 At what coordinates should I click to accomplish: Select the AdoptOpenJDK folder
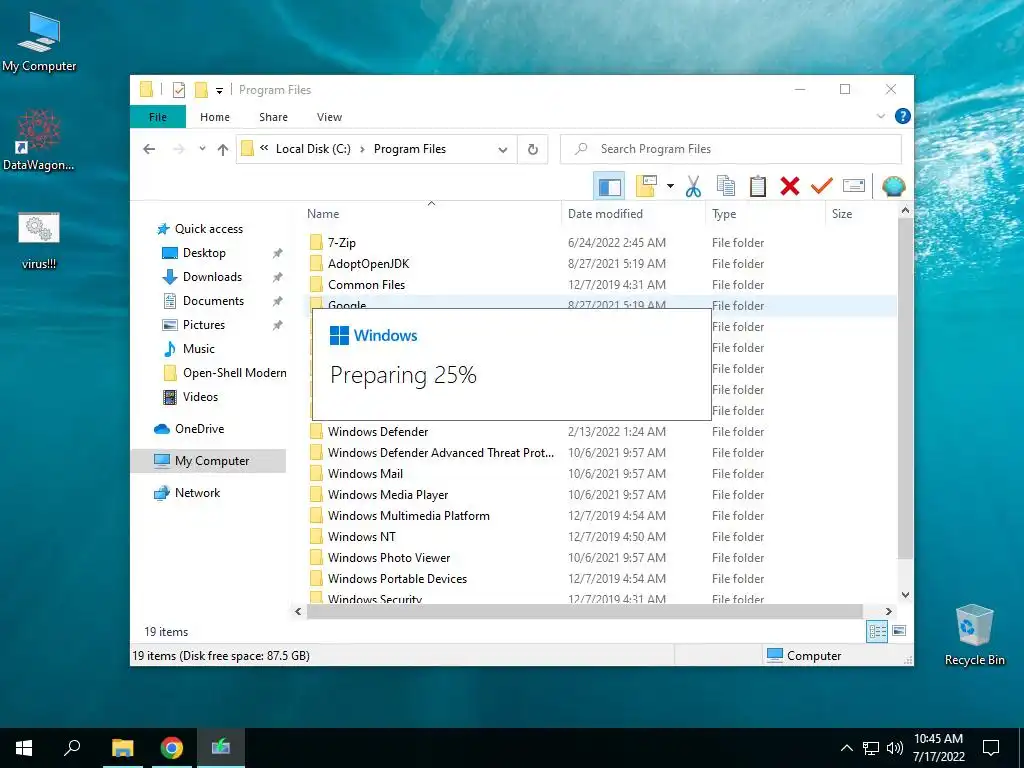[368, 264]
